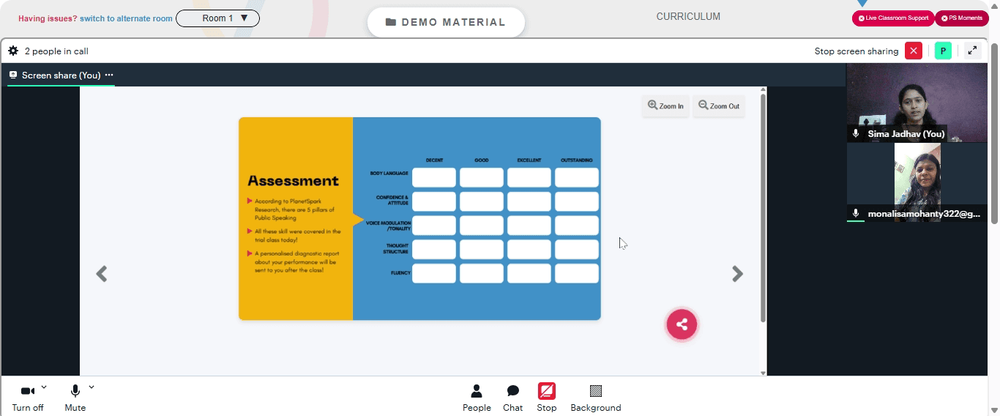Stop sharing via bottom Stop button

tap(547, 398)
